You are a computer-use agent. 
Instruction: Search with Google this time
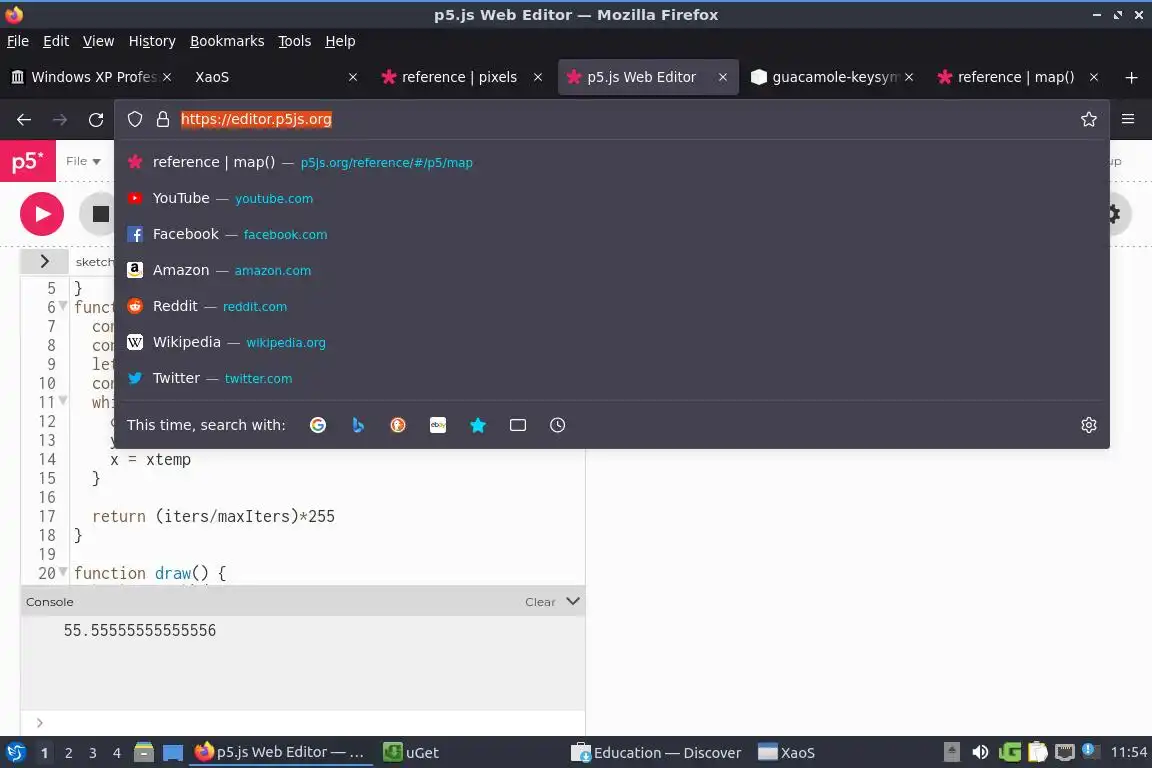pyautogui.click(x=317, y=425)
